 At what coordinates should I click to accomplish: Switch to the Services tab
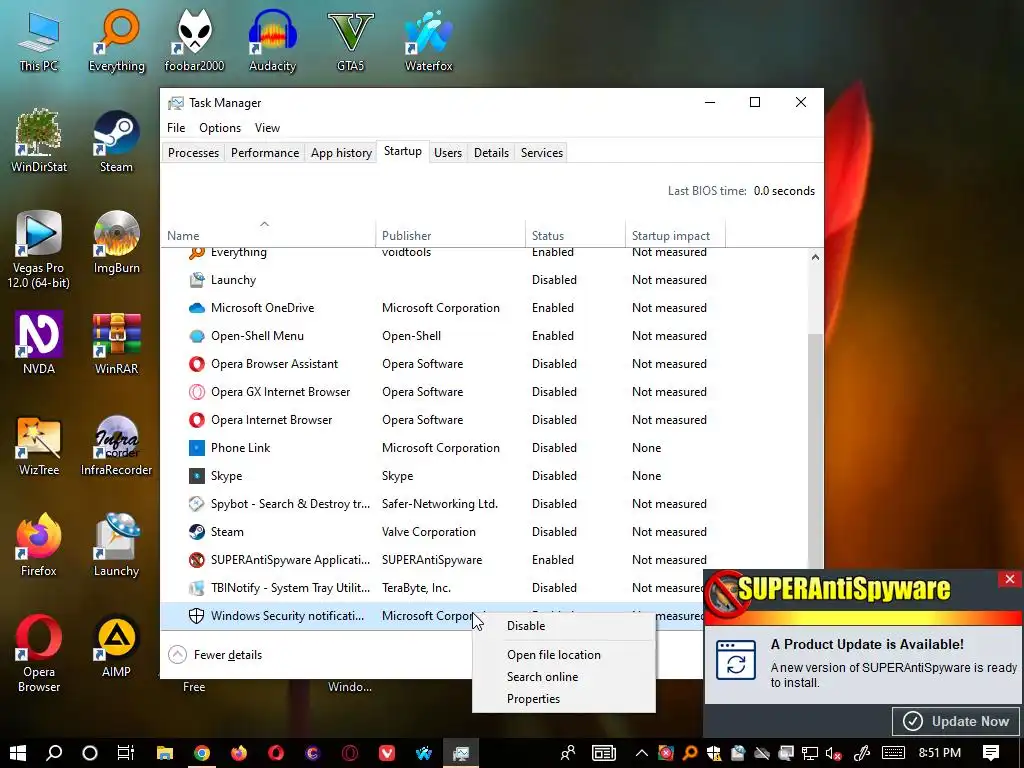(x=541, y=153)
